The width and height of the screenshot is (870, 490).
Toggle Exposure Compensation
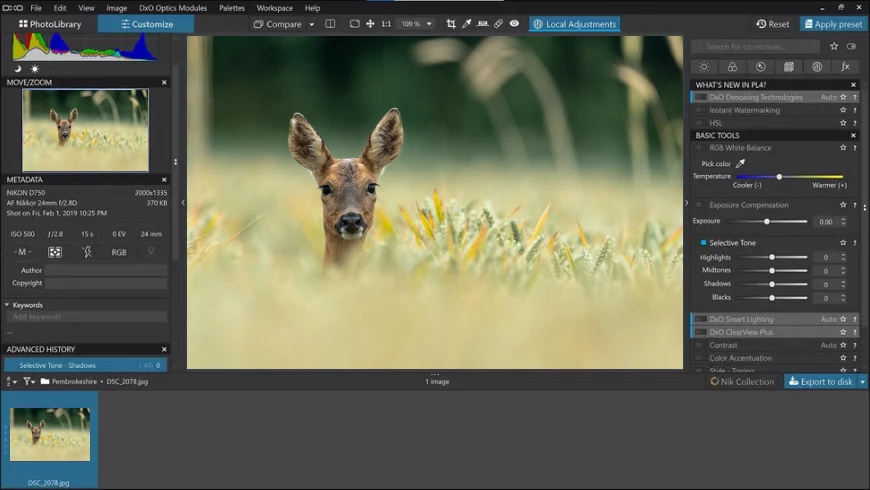click(701, 205)
